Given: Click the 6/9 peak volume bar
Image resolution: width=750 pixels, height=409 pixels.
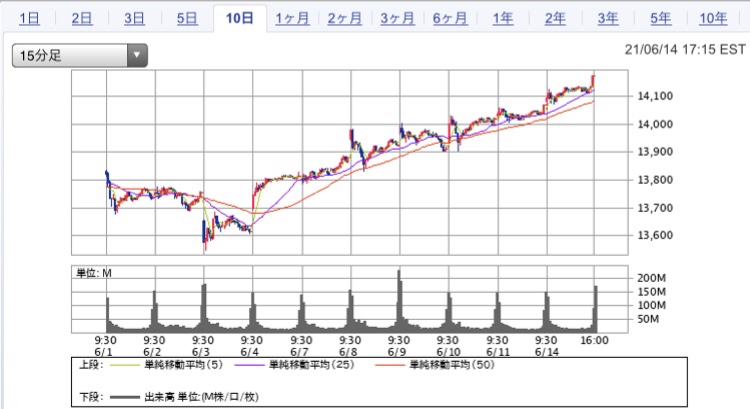Looking at the screenshot, I should [399, 300].
